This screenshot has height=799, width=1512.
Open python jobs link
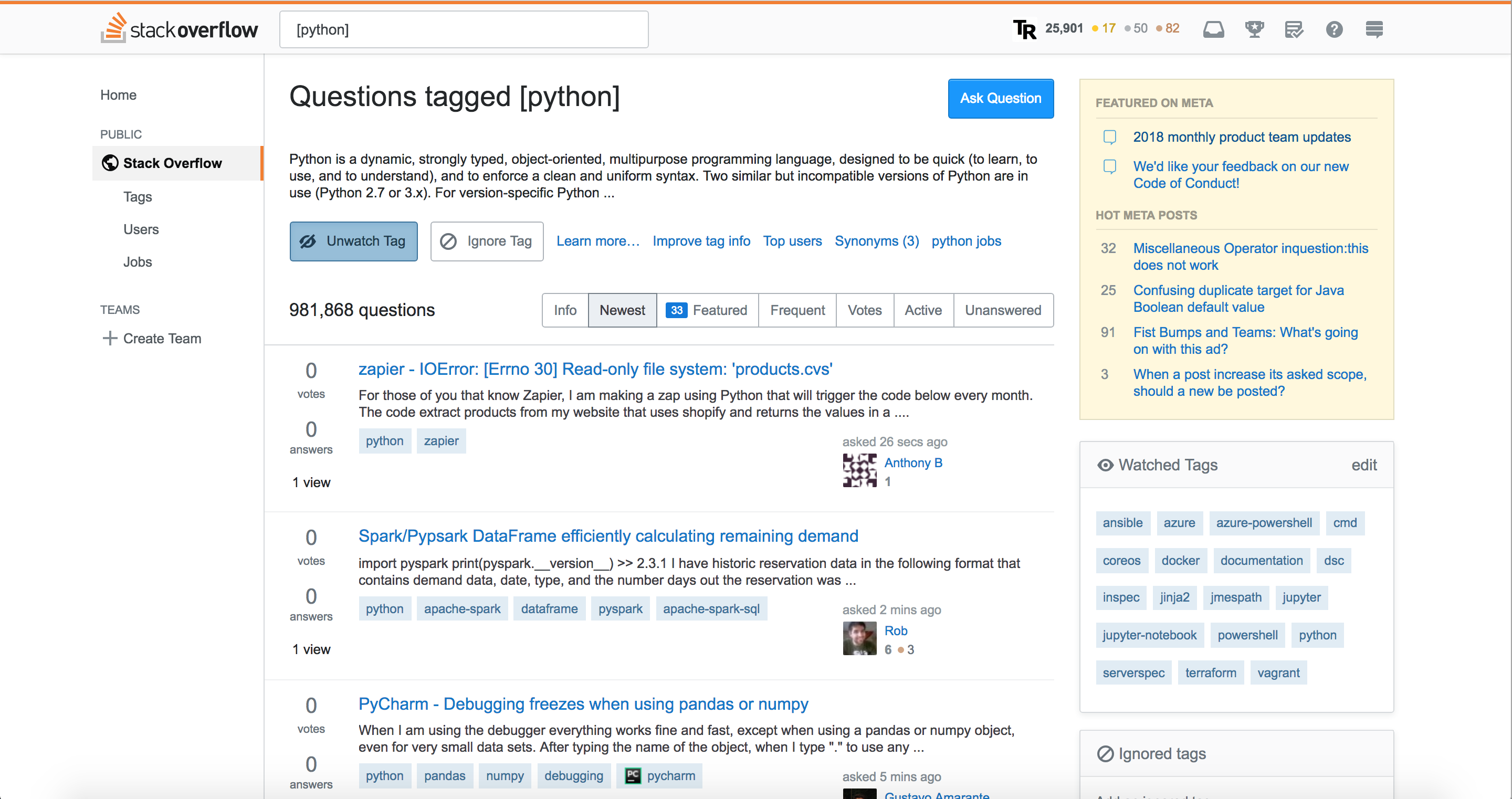click(x=966, y=241)
